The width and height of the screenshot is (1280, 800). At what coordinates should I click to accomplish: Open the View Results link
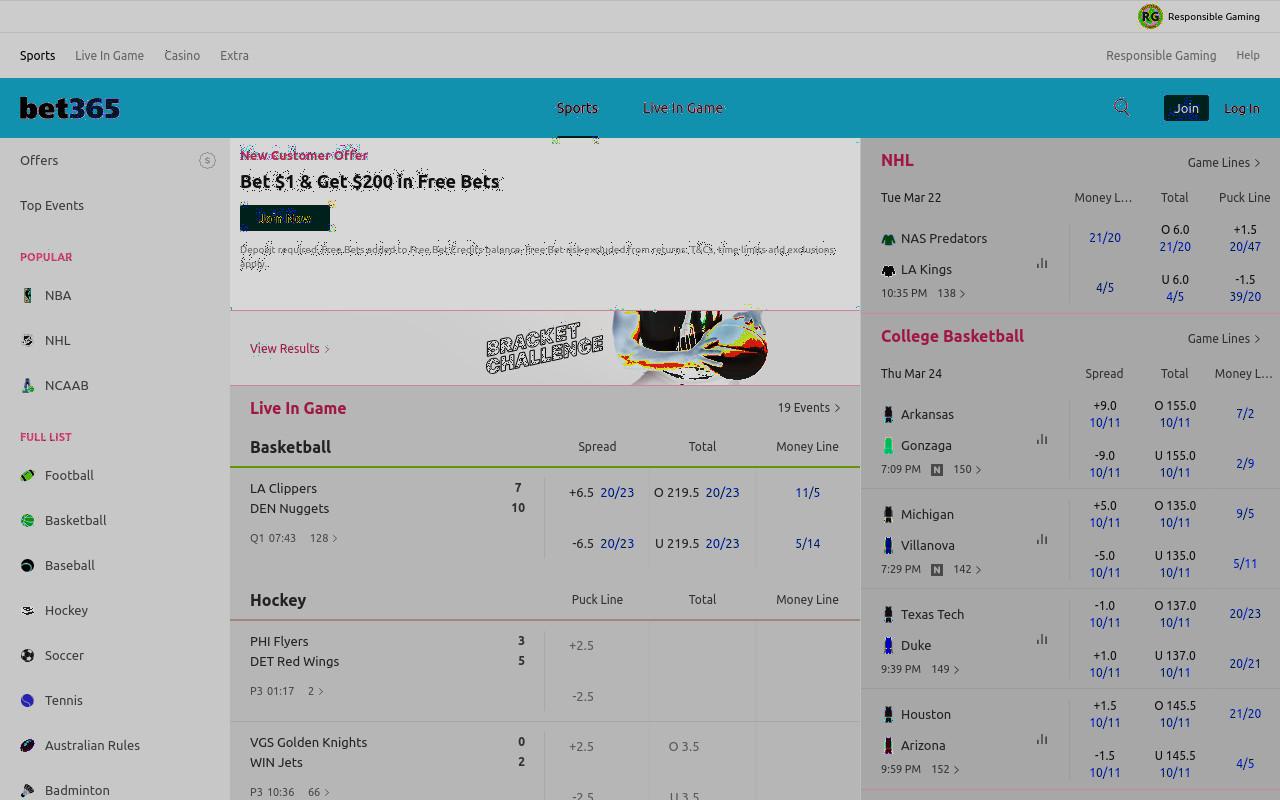(x=290, y=348)
